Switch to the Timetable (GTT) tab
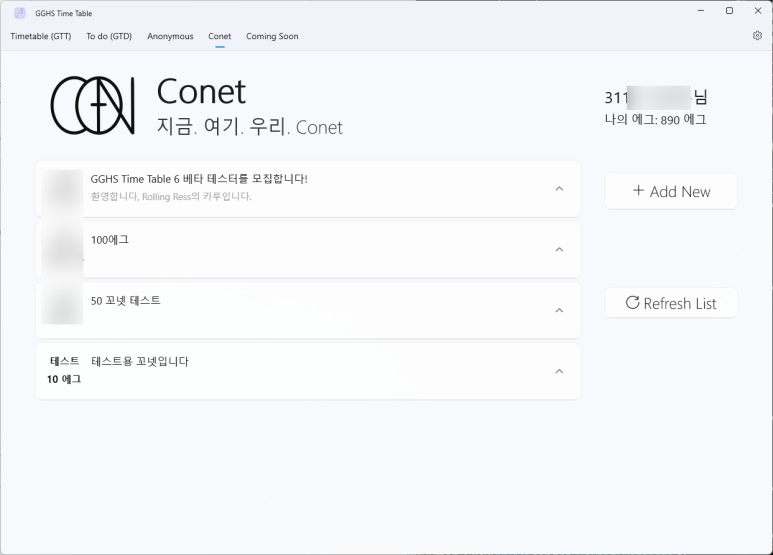 pos(41,36)
